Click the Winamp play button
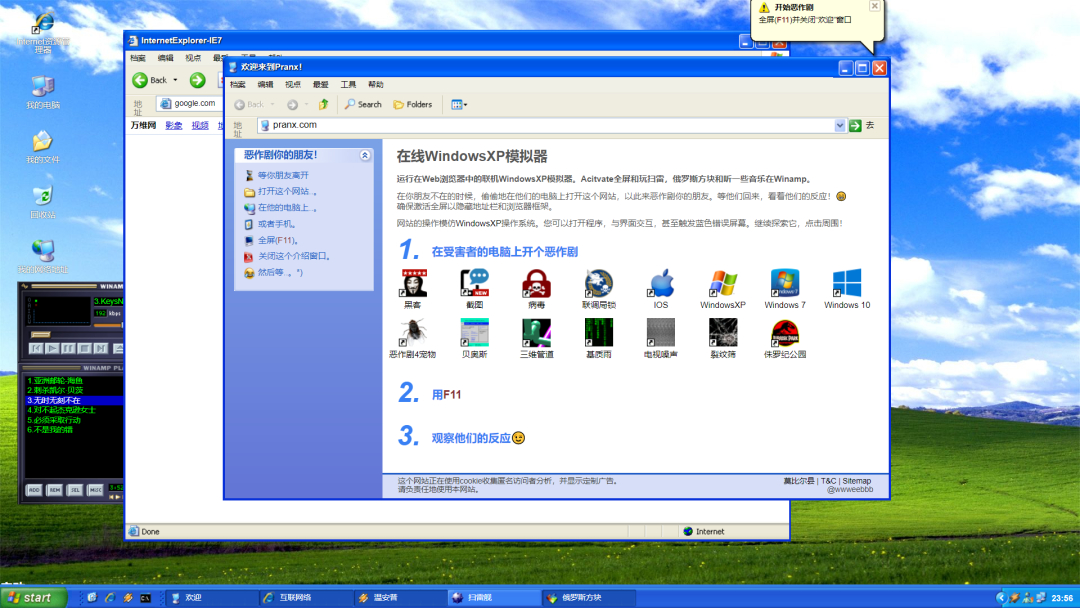The image size is (1080, 608). coord(52,349)
